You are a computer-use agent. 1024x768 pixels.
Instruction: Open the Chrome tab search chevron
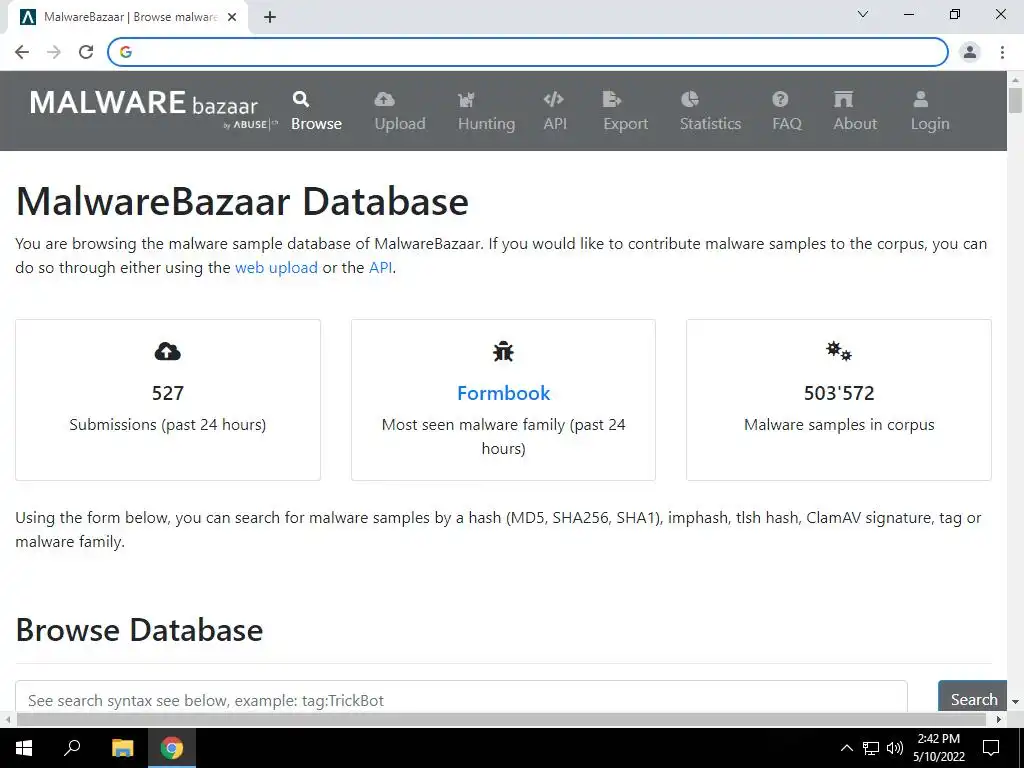click(x=863, y=14)
